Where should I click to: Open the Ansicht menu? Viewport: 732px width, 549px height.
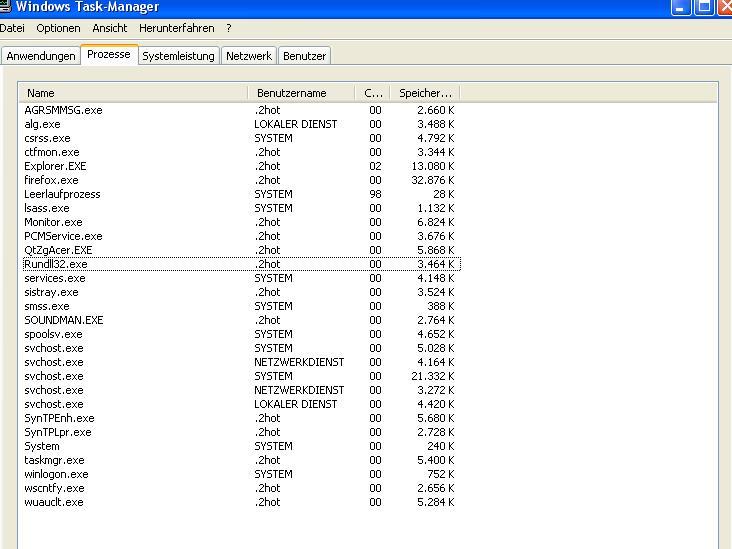point(110,28)
